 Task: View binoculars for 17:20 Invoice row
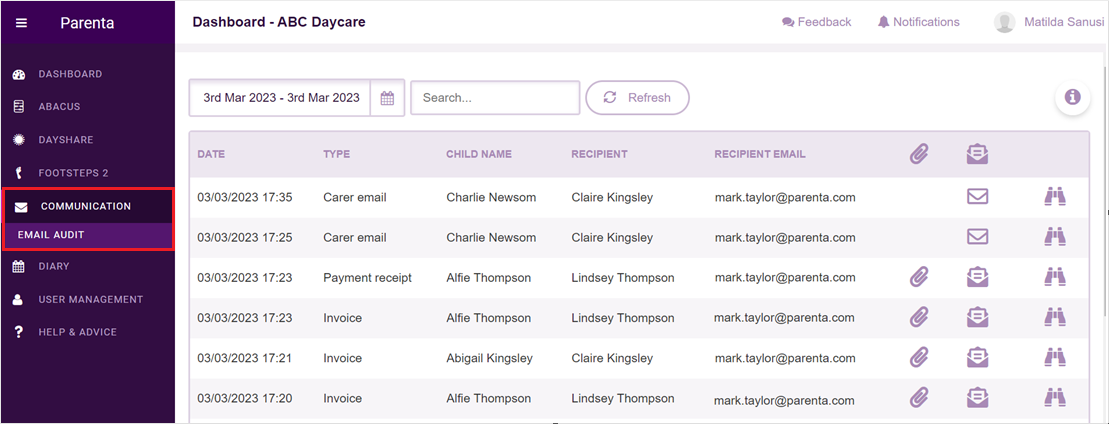[1055, 399]
